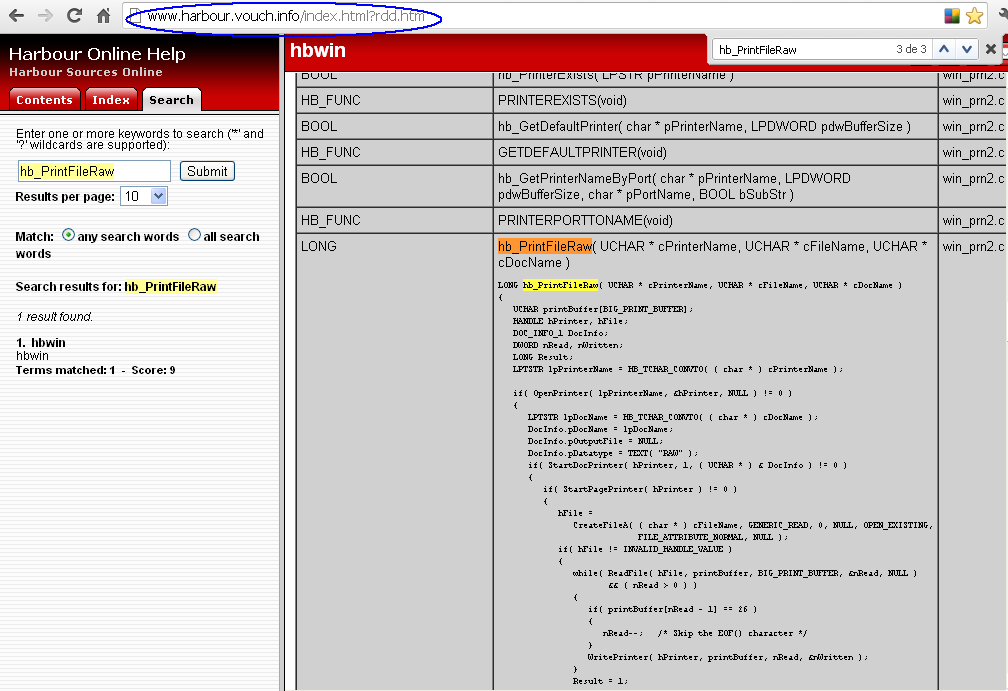Bookmark page with the star icon
Viewport: 1008px width, 691px height.
pos(974,16)
